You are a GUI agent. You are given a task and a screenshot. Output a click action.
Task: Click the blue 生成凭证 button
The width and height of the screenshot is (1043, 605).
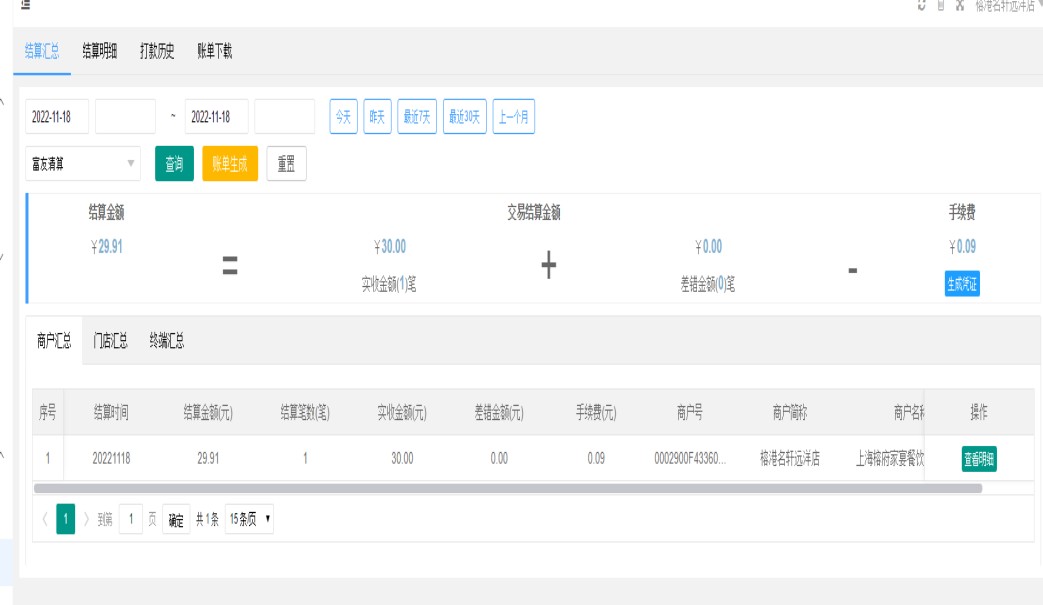(962, 284)
